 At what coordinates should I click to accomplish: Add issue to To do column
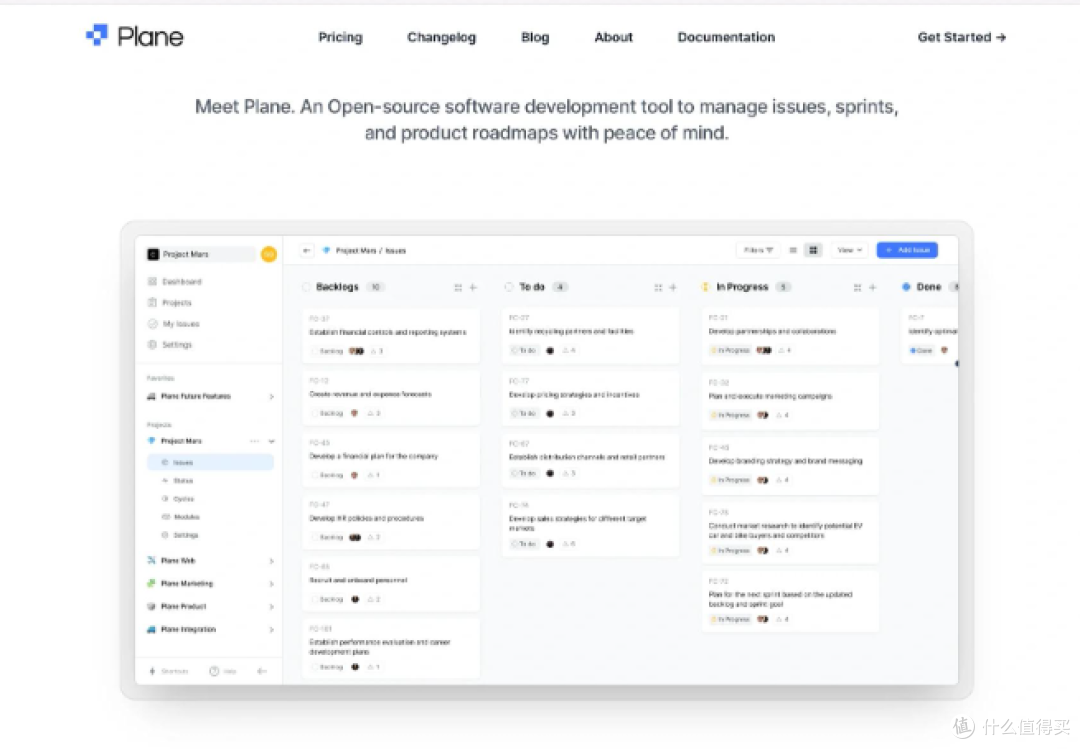click(x=673, y=287)
